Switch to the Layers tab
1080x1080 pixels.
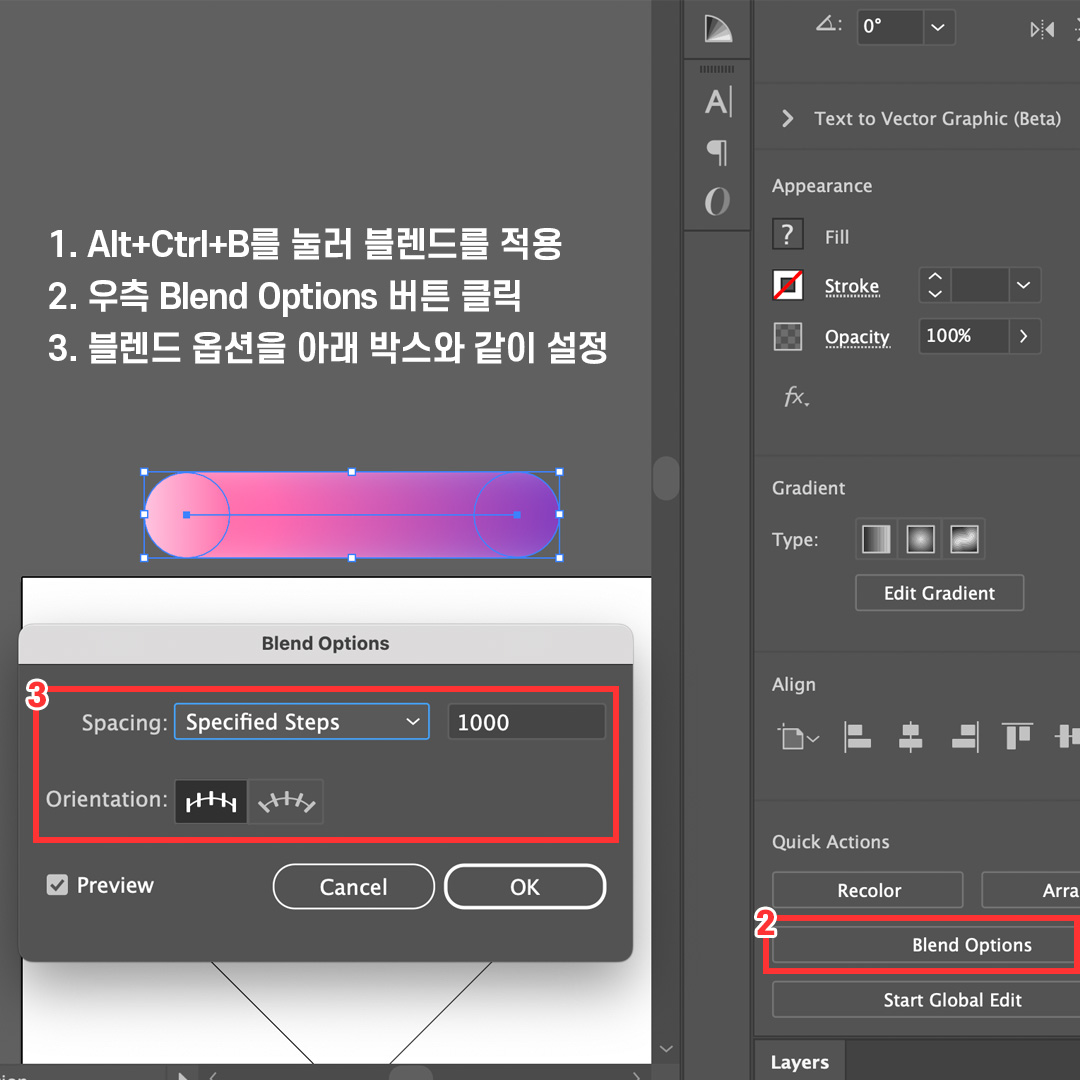click(799, 1062)
